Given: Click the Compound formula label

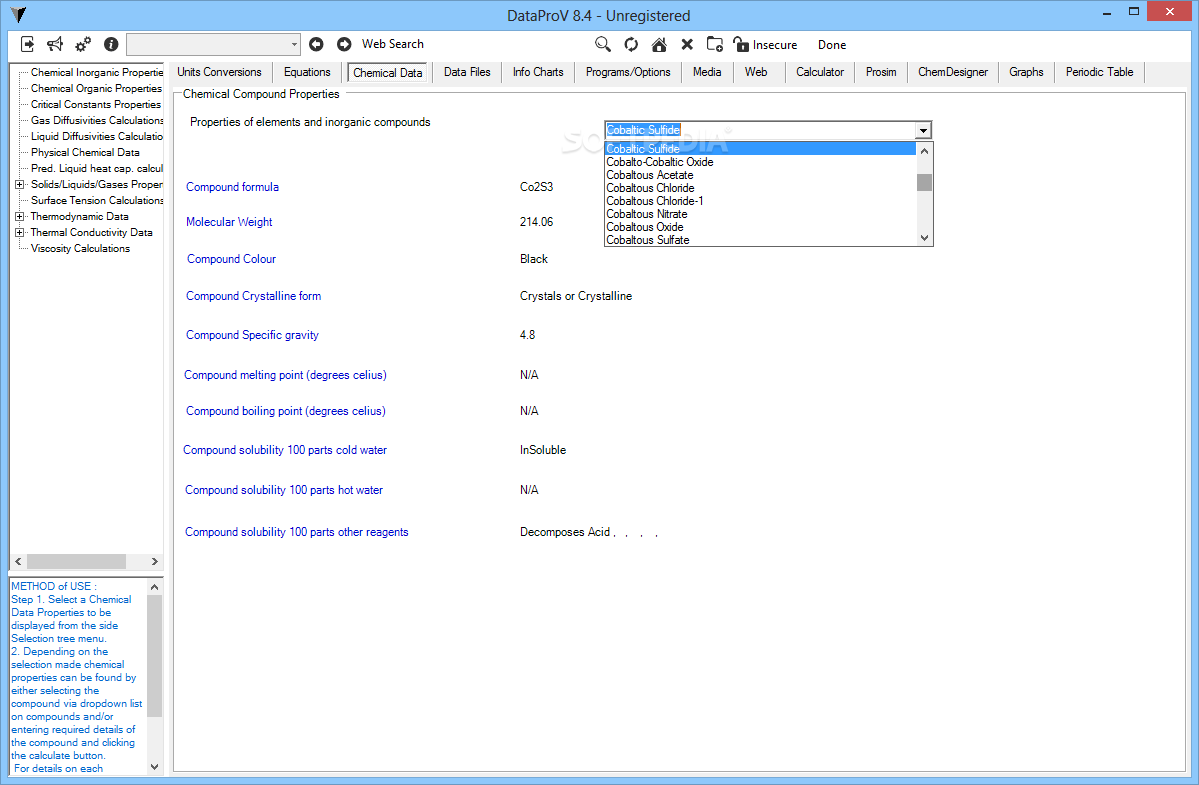Looking at the screenshot, I should click(x=232, y=187).
